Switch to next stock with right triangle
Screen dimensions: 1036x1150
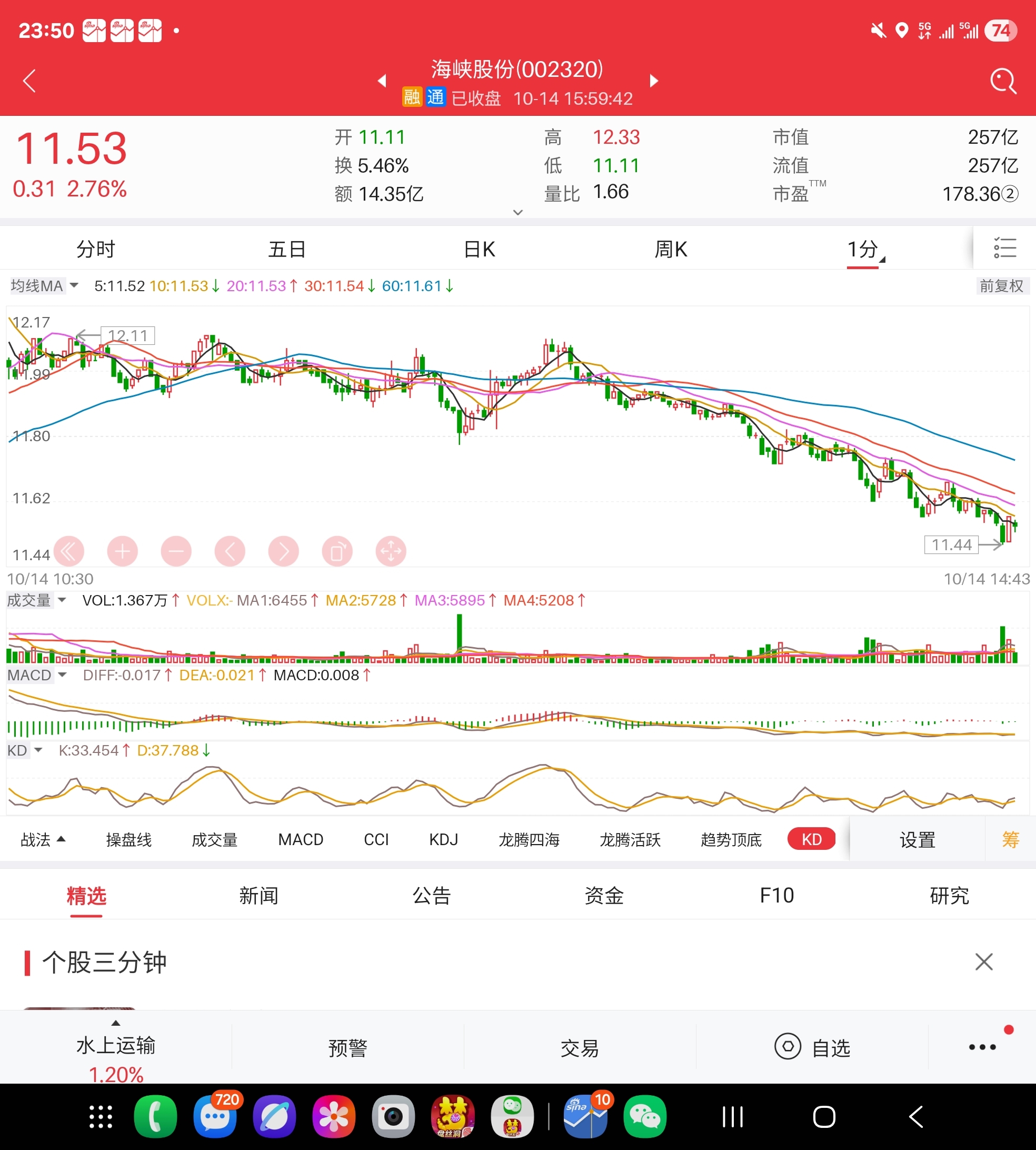point(654,81)
